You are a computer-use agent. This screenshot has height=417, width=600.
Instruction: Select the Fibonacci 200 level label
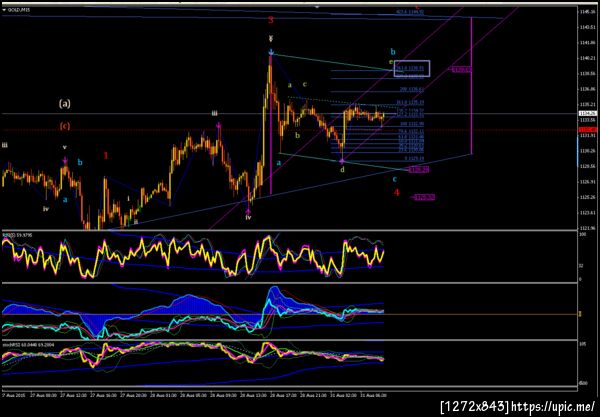click(x=412, y=90)
